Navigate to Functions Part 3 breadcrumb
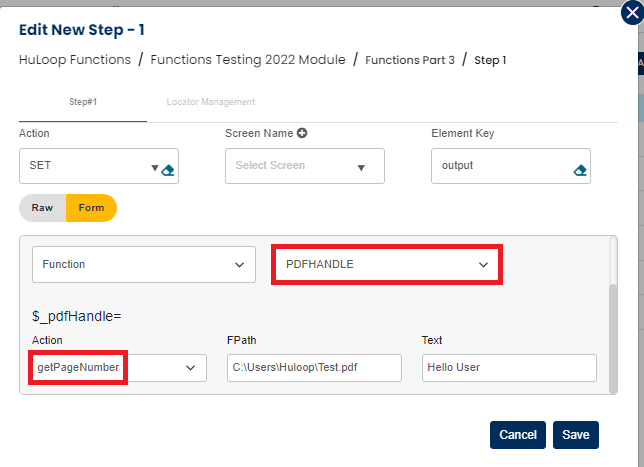 point(410,60)
